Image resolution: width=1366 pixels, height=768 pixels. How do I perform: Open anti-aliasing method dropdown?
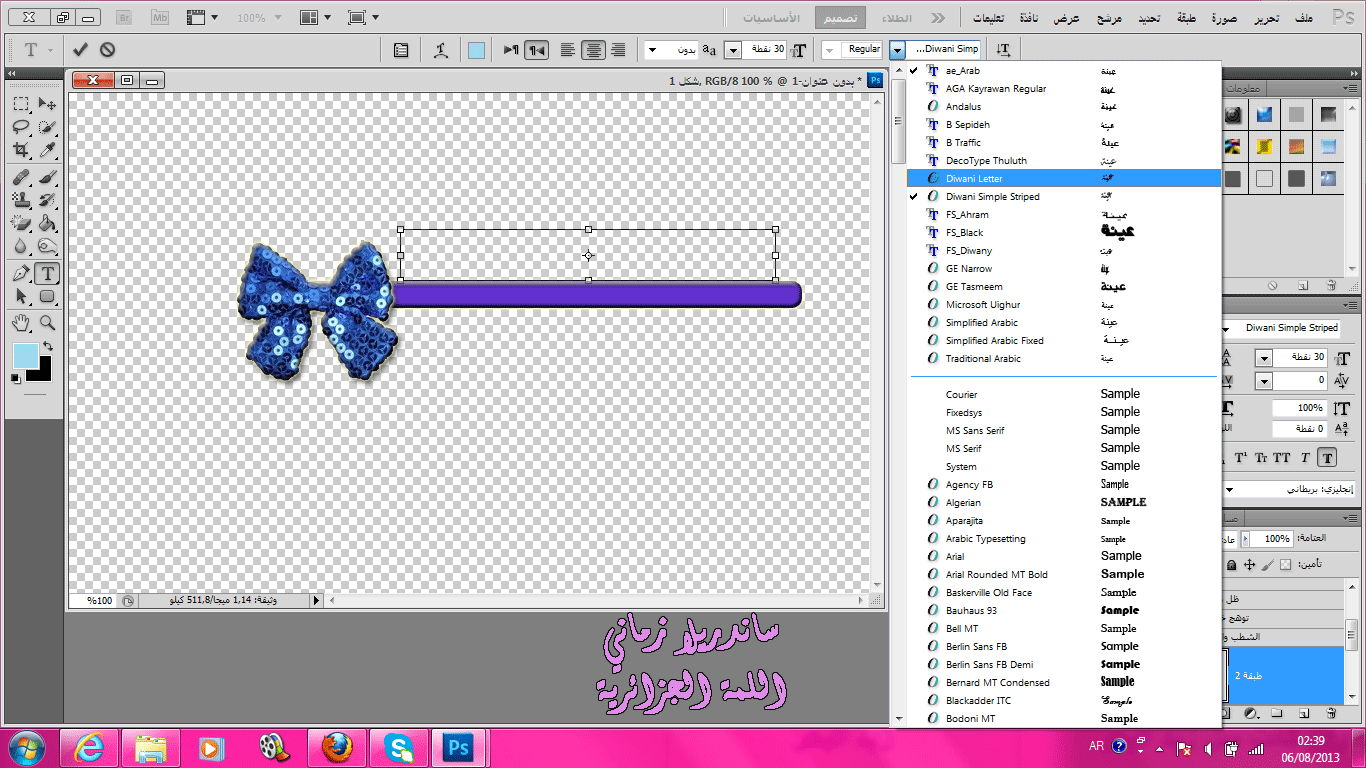(x=653, y=50)
